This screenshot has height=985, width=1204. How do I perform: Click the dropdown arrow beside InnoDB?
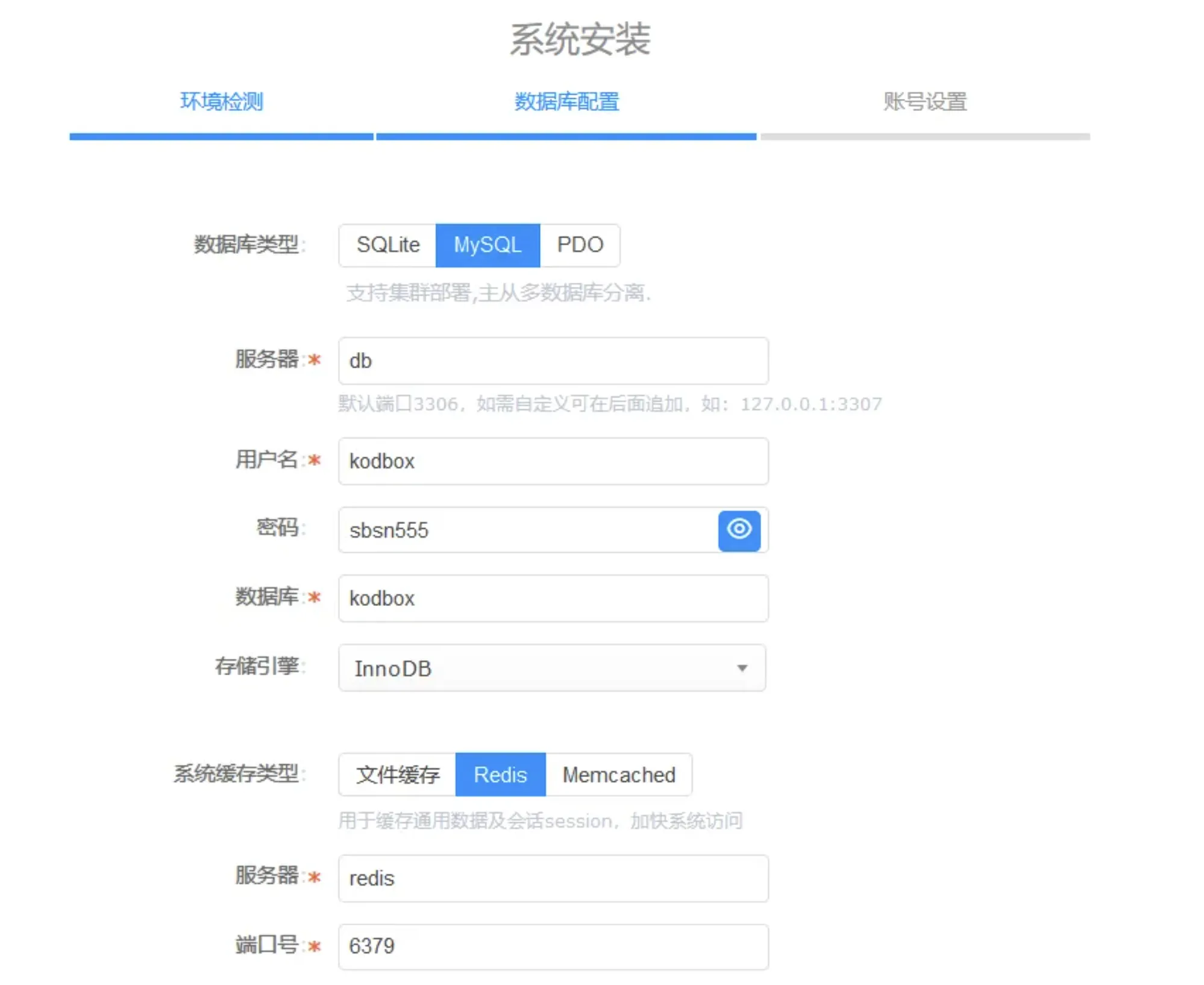pos(742,668)
